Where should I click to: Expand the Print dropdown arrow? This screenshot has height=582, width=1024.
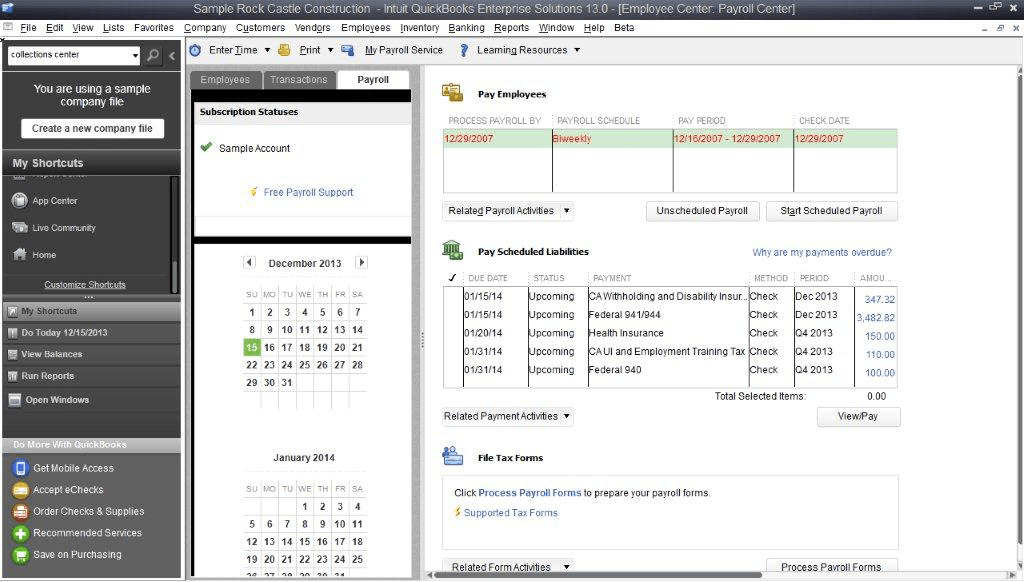click(330, 50)
